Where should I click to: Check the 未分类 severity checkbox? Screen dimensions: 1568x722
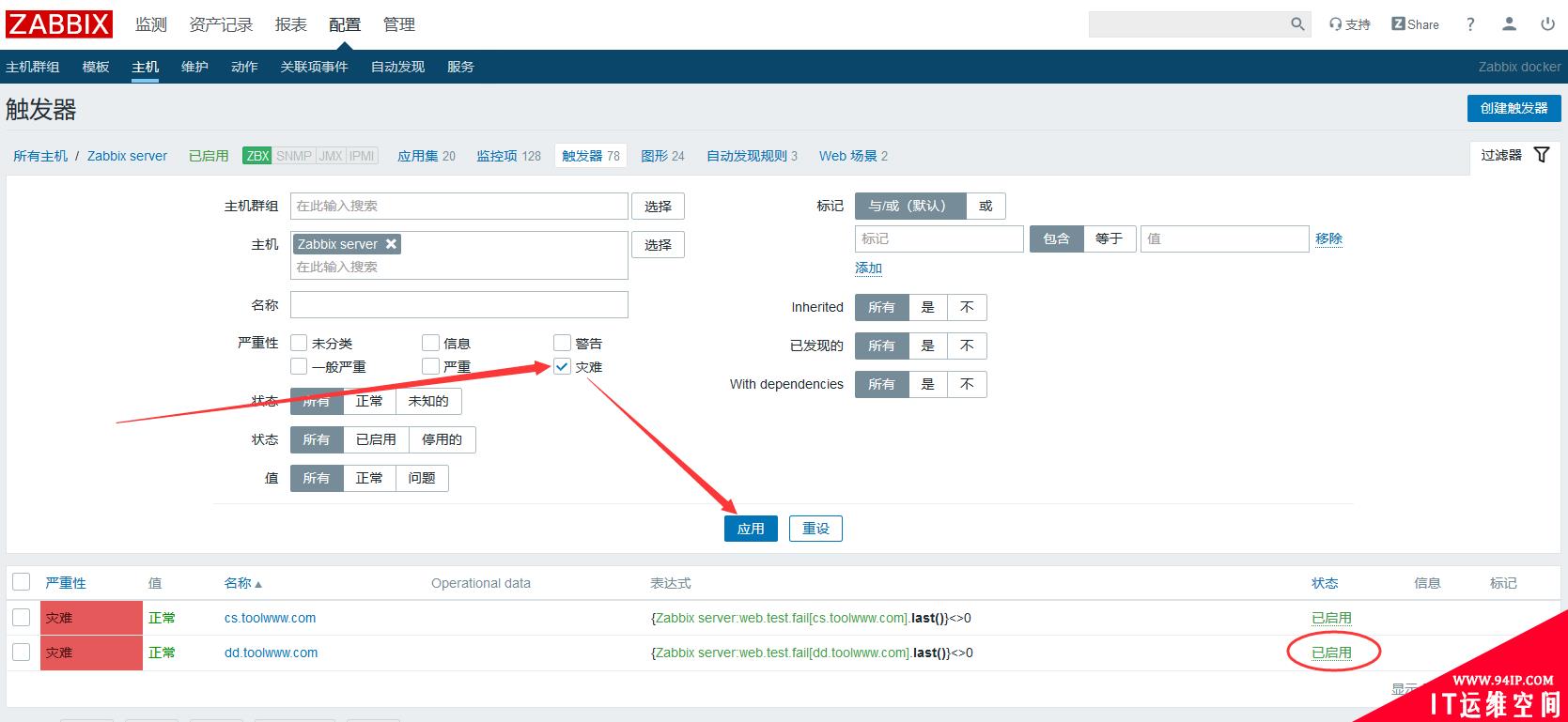[299, 343]
